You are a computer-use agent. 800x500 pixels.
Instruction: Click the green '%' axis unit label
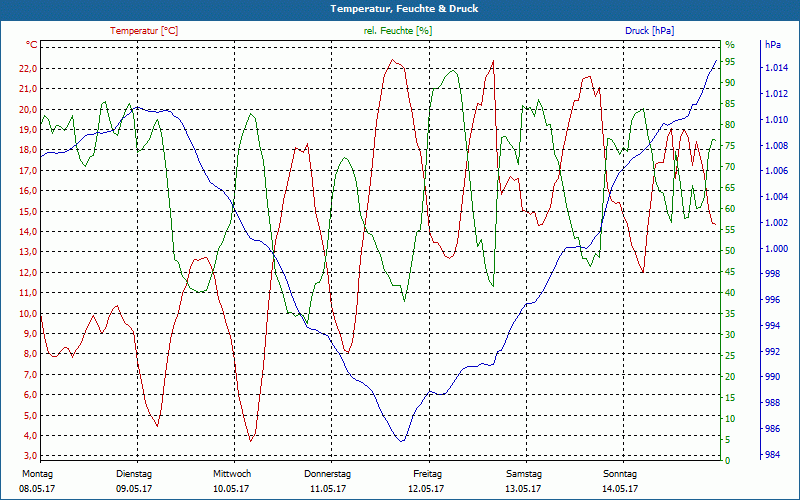coord(730,45)
